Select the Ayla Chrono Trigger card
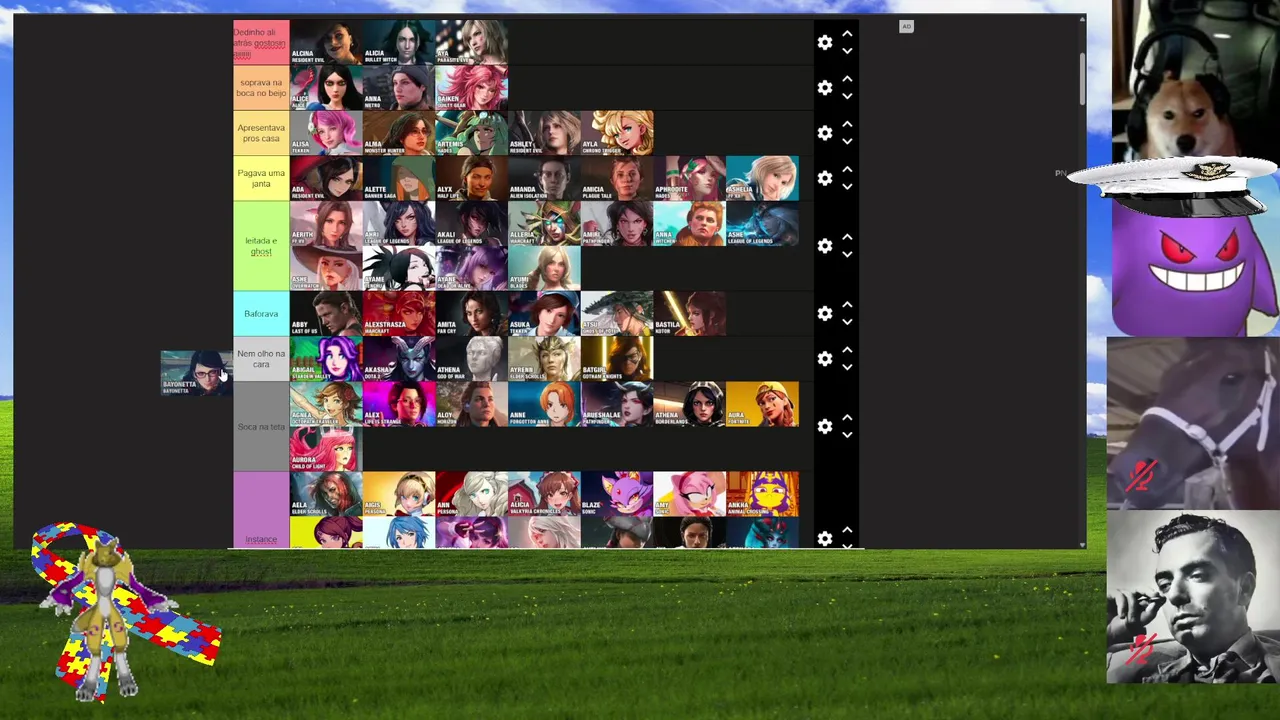Viewport: 1280px width, 720px height. (618, 133)
